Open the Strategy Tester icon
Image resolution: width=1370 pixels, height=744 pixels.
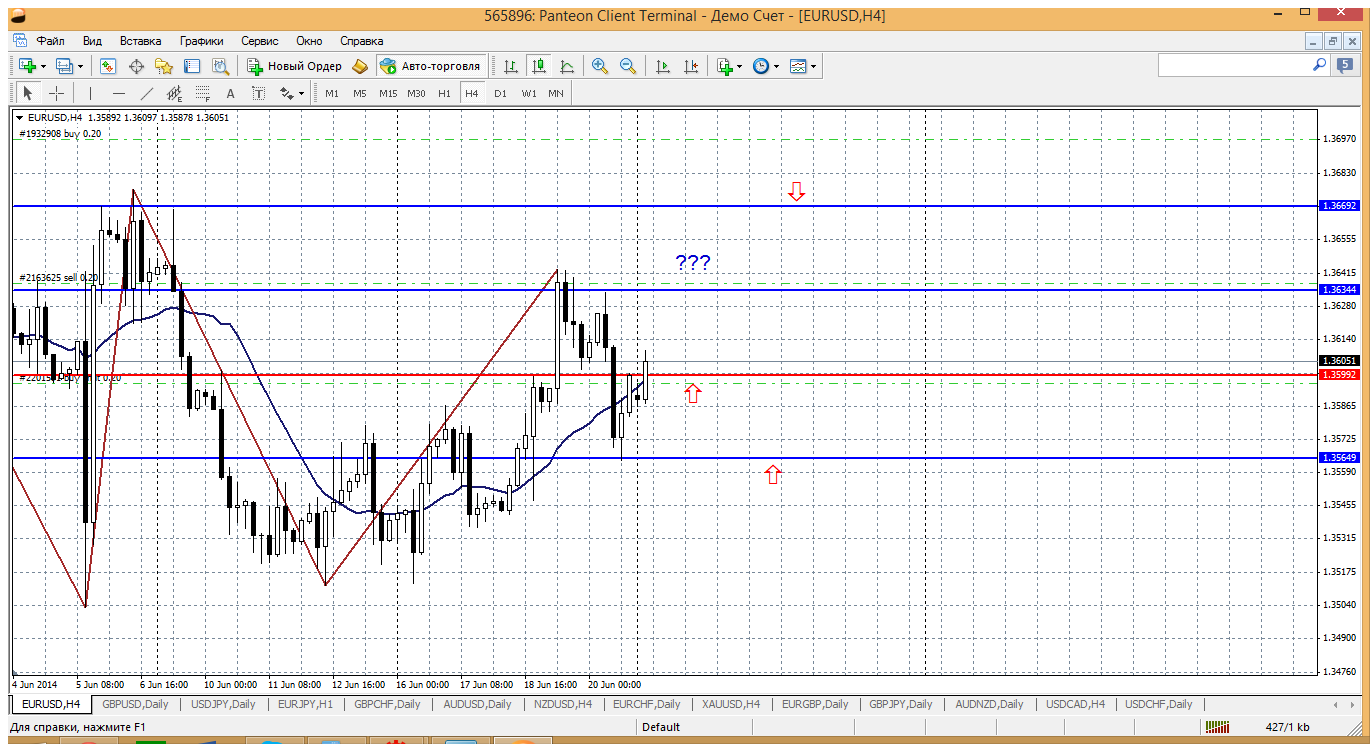(x=220, y=66)
